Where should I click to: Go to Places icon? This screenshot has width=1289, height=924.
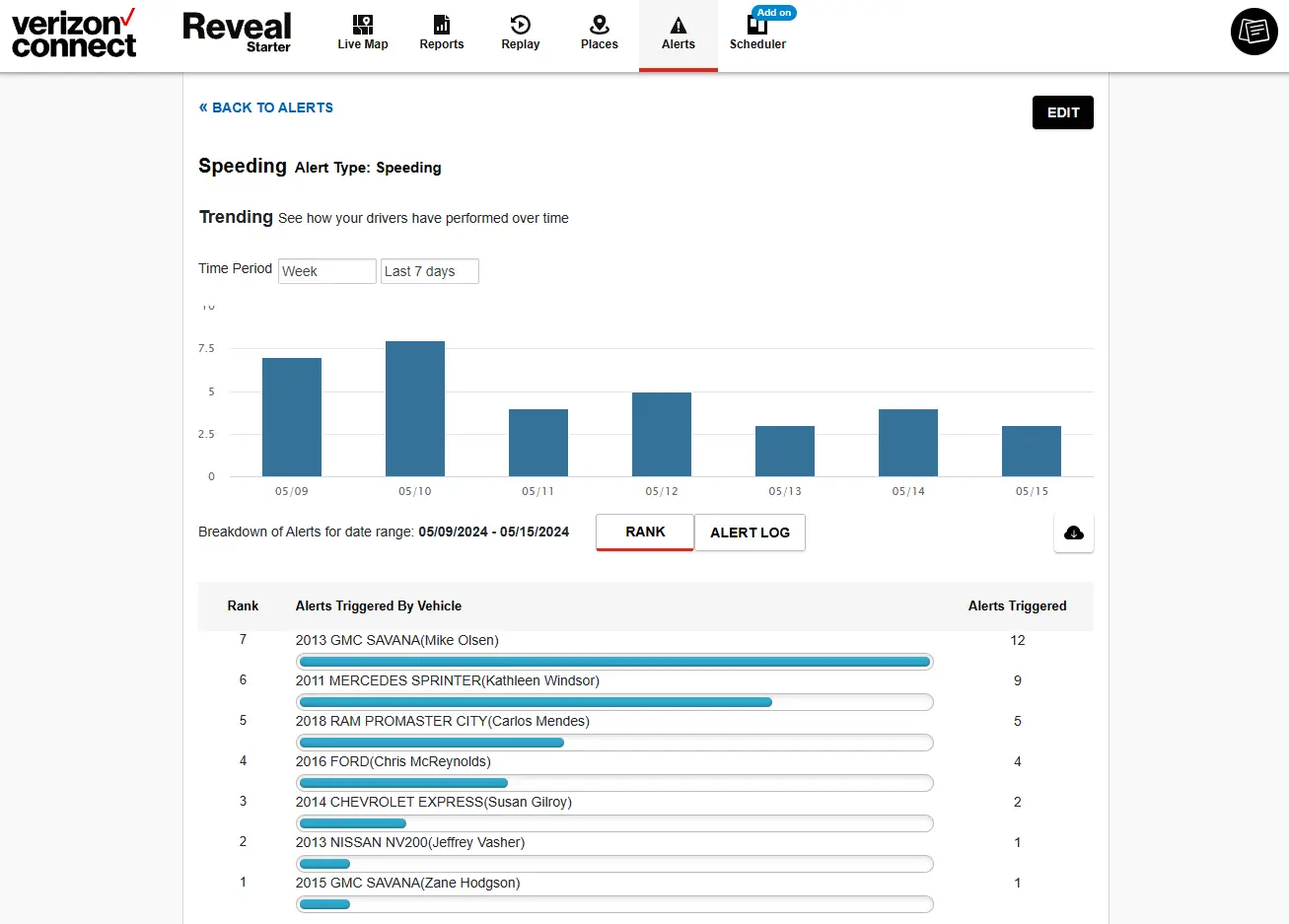tap(600, 26)
